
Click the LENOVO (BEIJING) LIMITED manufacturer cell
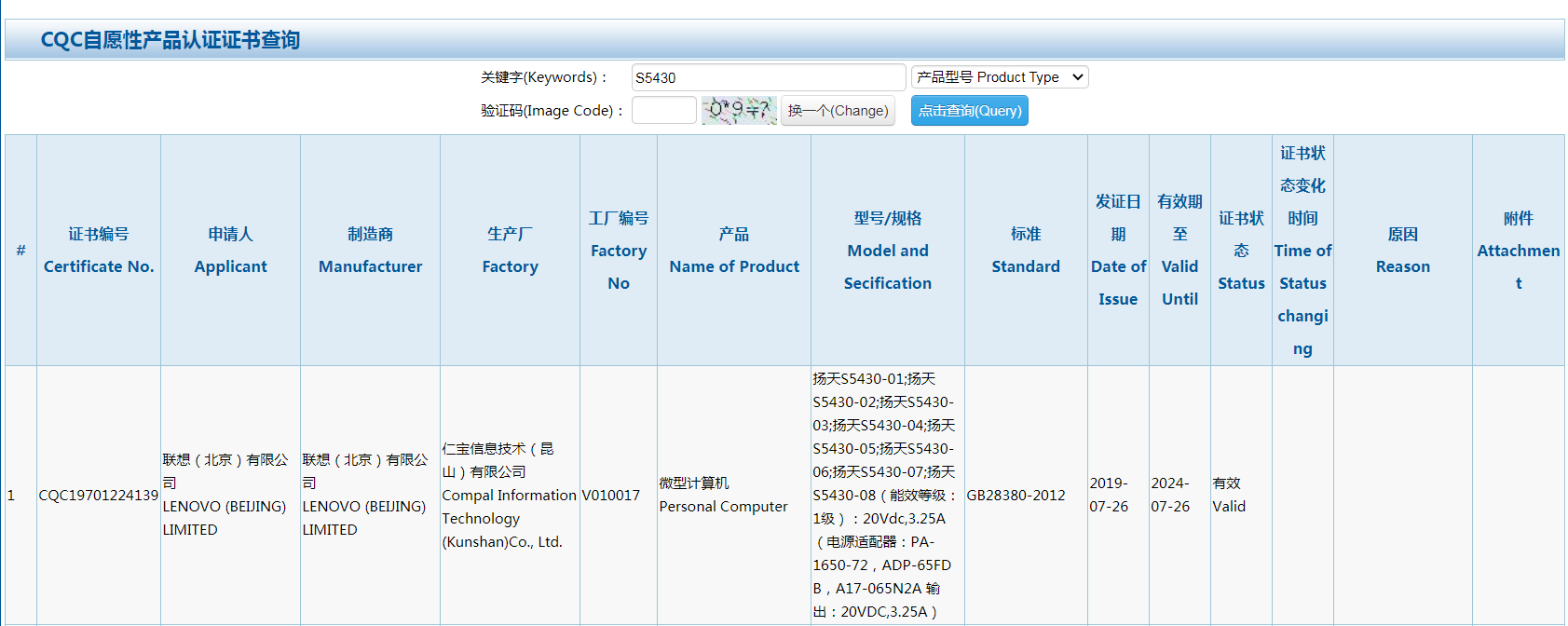coord(370,495)
